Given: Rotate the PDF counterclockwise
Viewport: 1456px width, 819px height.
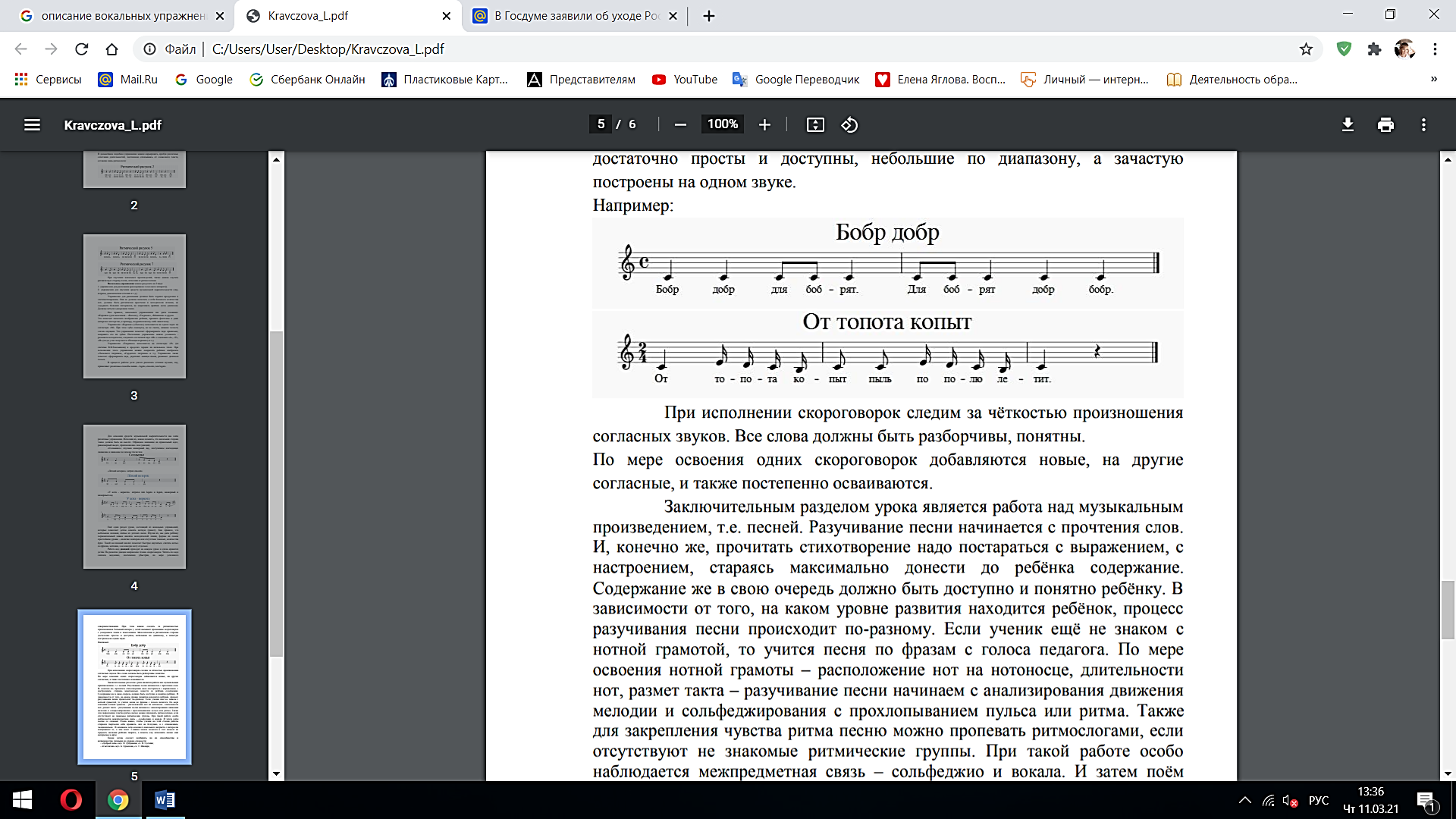Looking at the screenshot, I should pyautogui.click(x=849, y=125).
